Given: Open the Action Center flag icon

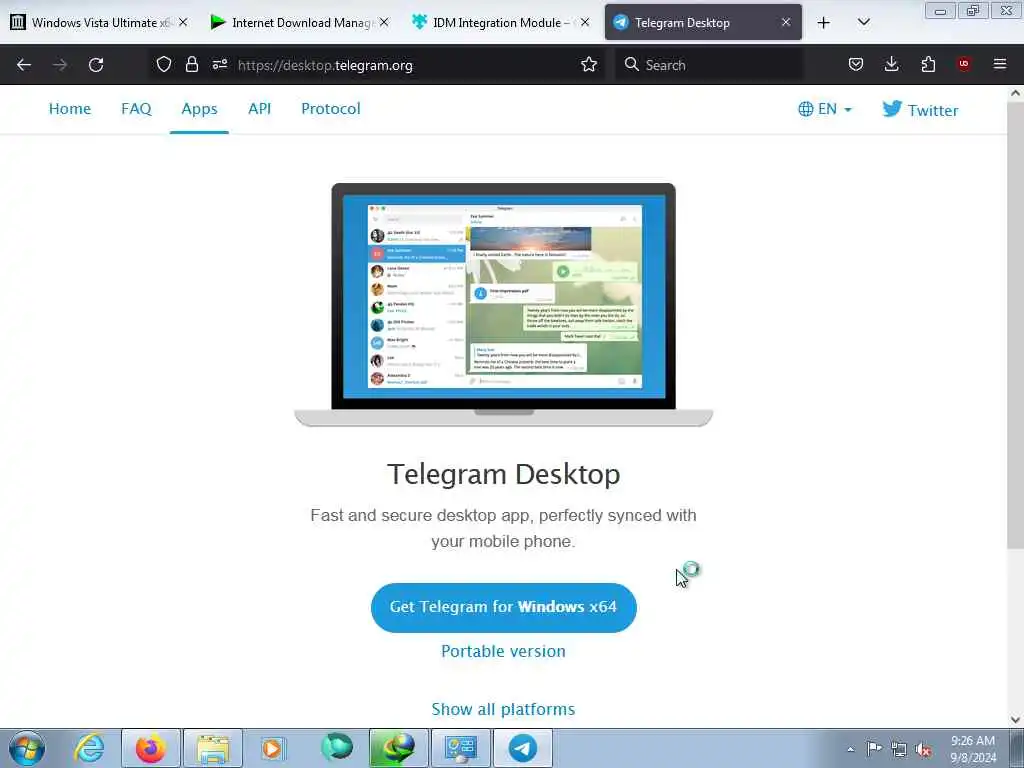Looking at the screenshot, I should tap(874, 748).
